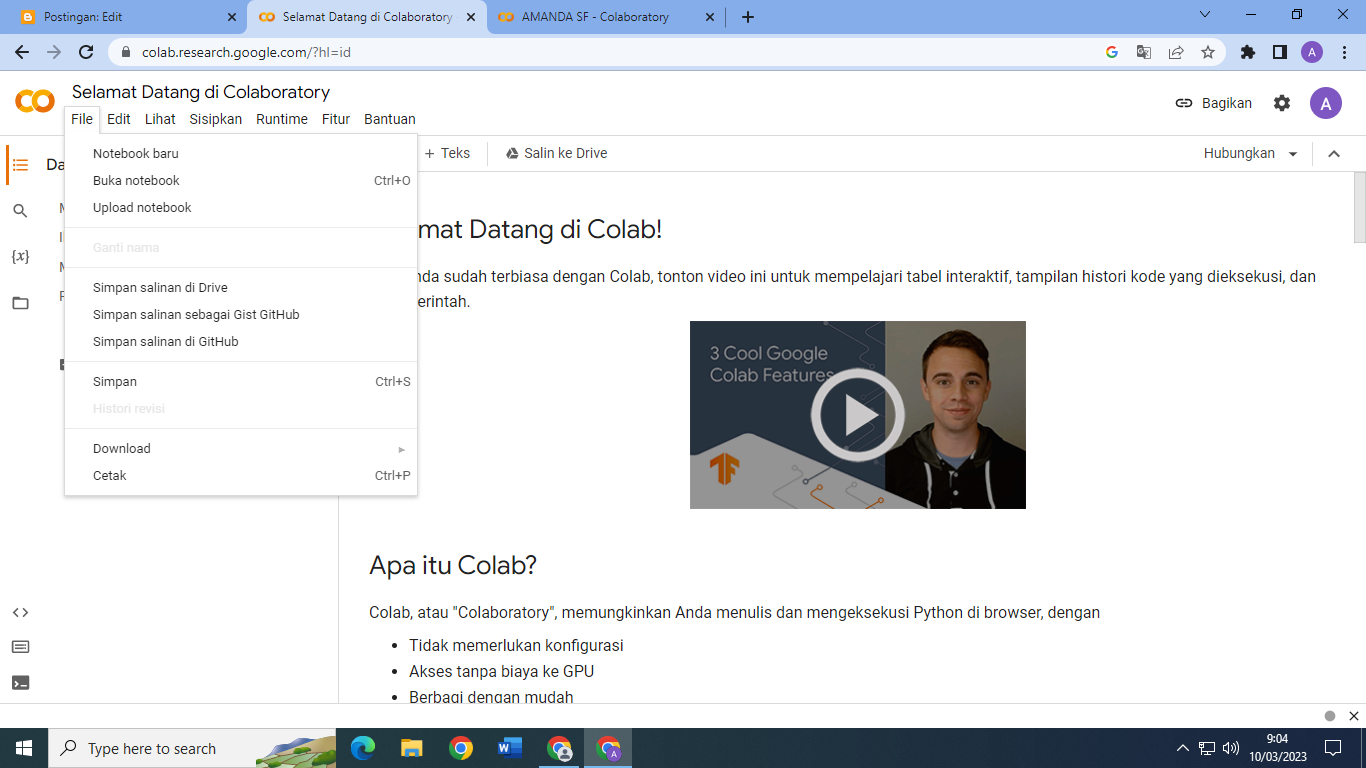Viewport: 1366px width, 768px height.
Task: Open the Bantuan menu
Action: coord(390,119)
